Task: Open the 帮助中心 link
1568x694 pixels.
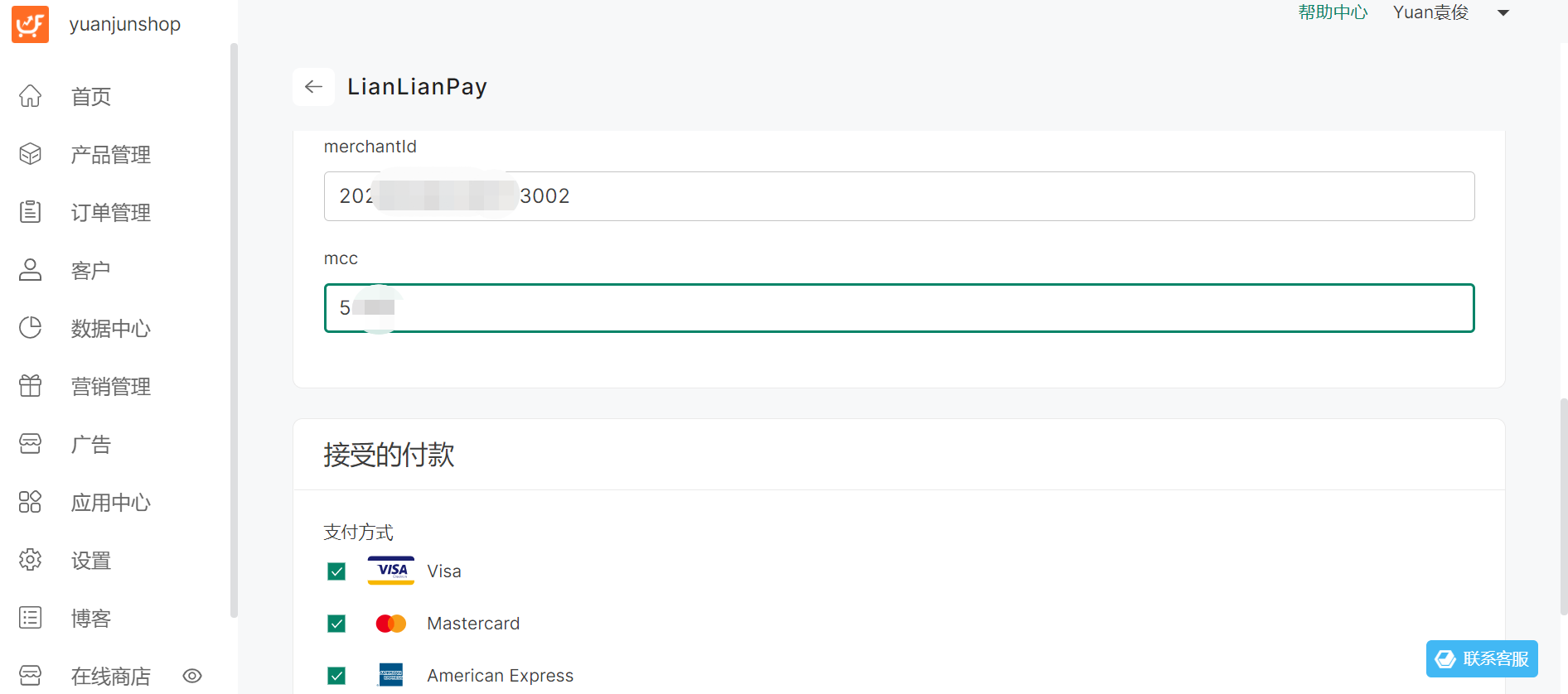Action: (x=1333, y=12)
